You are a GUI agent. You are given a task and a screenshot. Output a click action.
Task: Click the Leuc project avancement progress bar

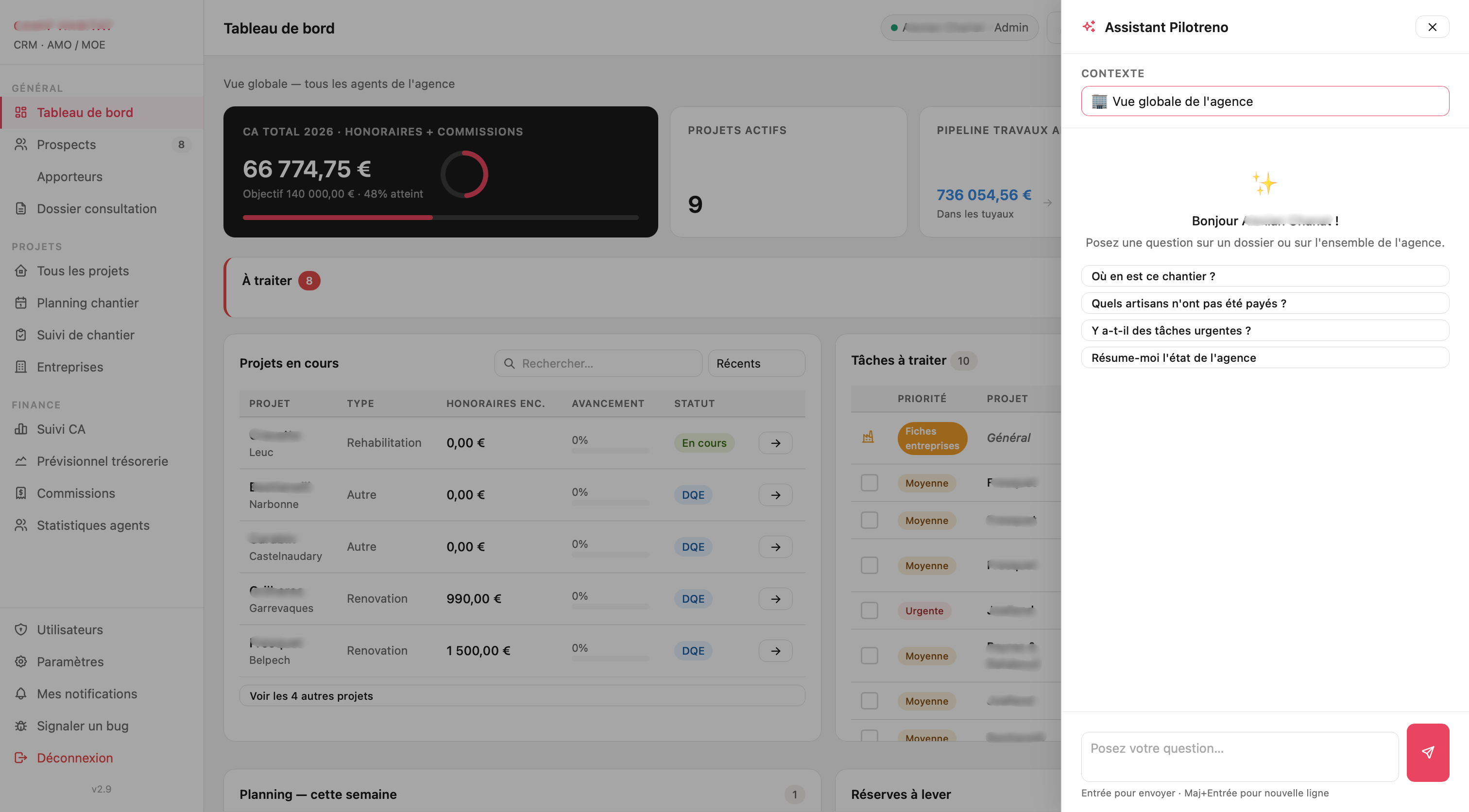(x=610, y=451)
